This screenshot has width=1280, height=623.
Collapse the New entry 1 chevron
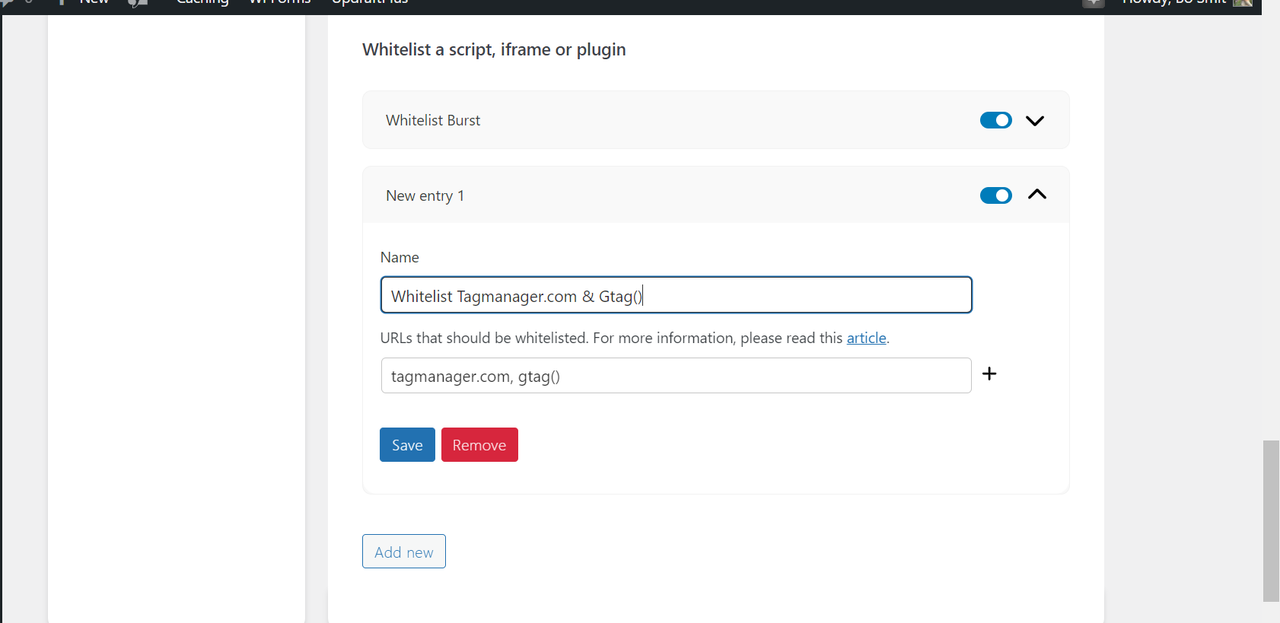1037,195
